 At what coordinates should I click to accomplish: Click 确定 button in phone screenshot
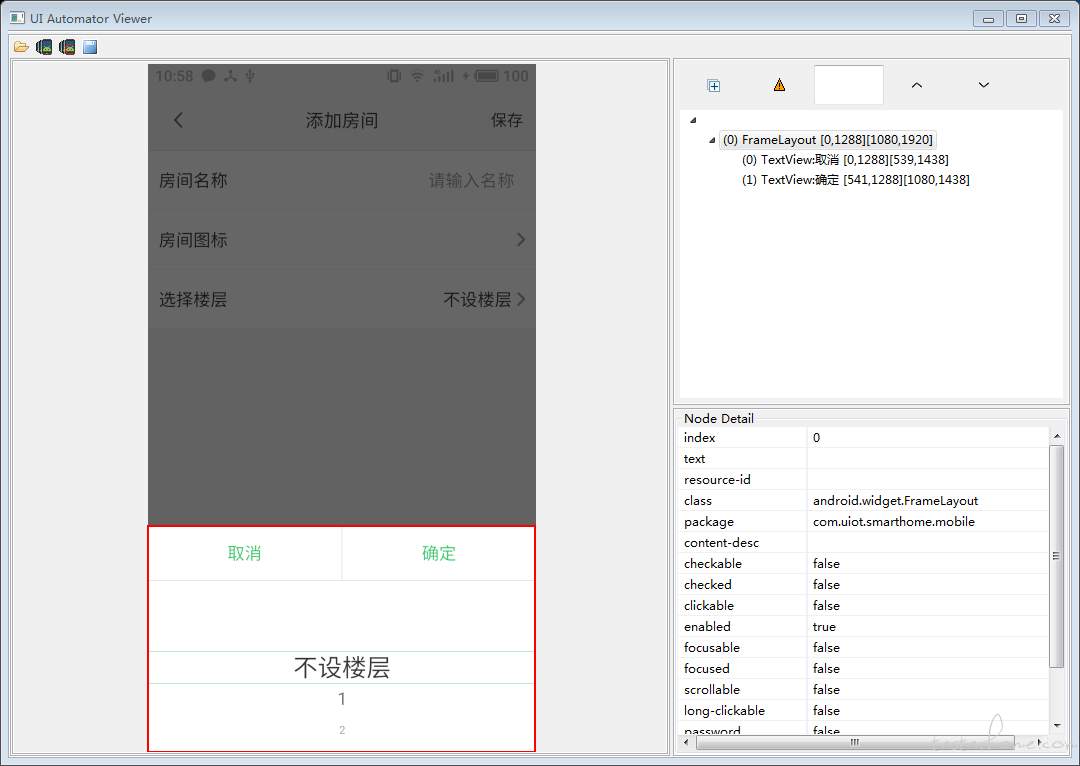click(438, 553)
